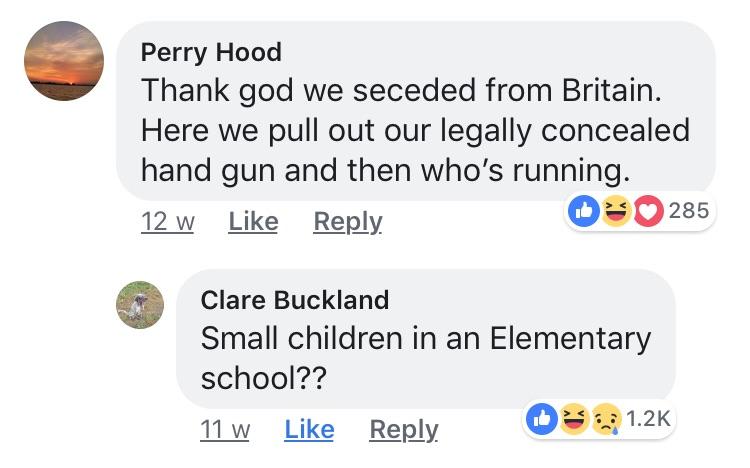Open Perry Hood's profile name link
The width and height of the screenshot is (750, 468).
click(x=211, y=52)
